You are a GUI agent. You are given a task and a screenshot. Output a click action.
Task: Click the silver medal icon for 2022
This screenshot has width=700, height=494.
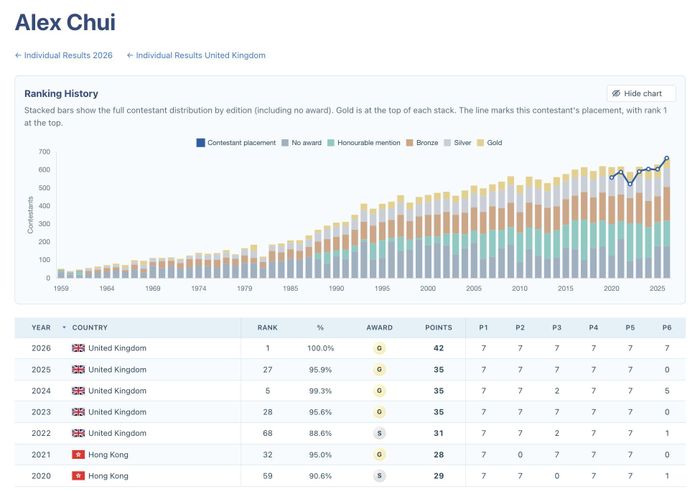pos(379,433)
